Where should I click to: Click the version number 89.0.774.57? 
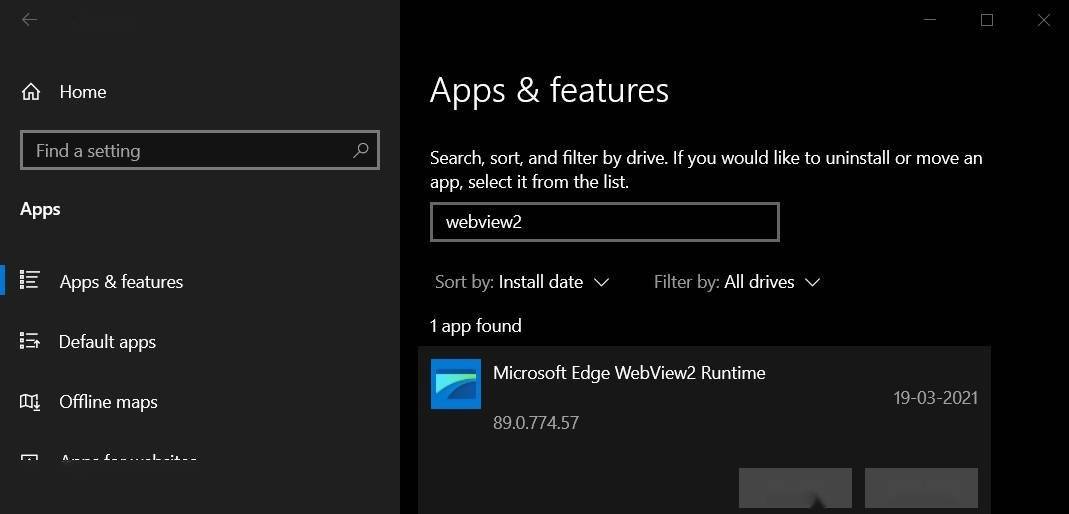(536, 423)
